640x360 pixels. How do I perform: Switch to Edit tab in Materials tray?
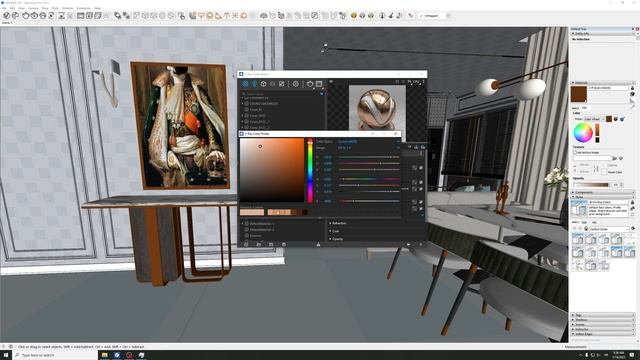[x=584, y=108]
